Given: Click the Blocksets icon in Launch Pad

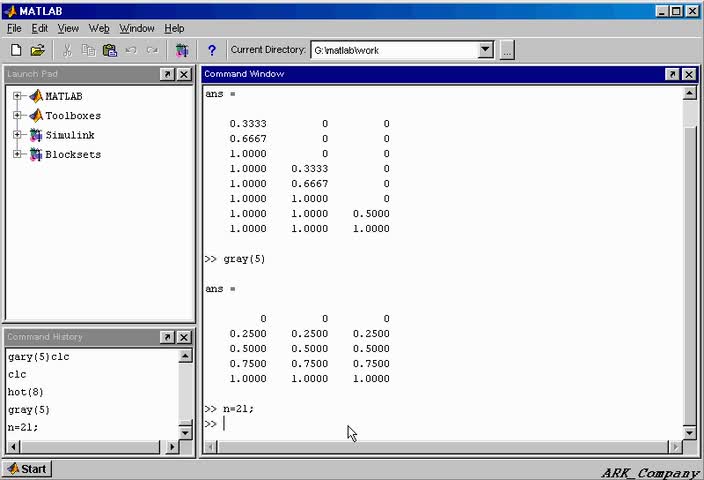Looking at the screenshot, I should (36, 154).
